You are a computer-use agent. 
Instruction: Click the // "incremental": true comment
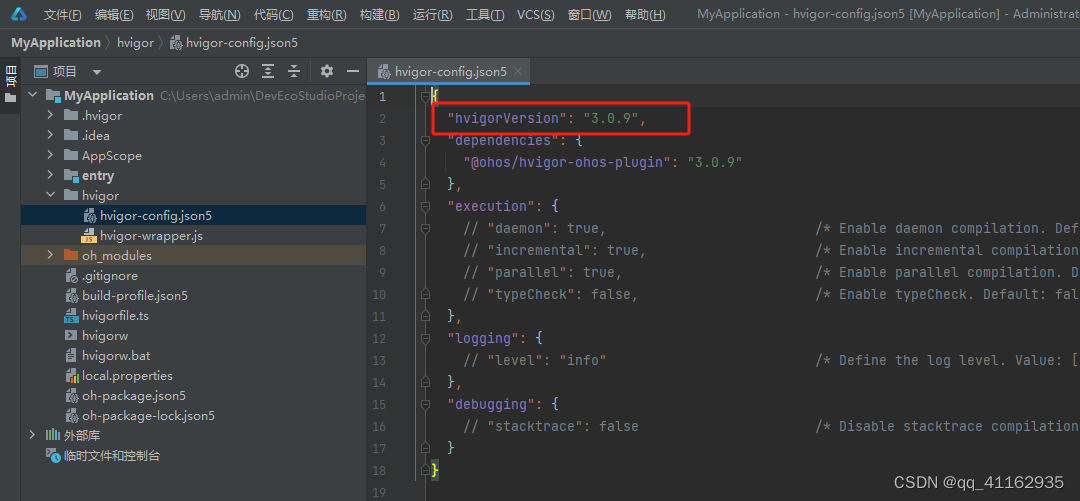point(554,250)
